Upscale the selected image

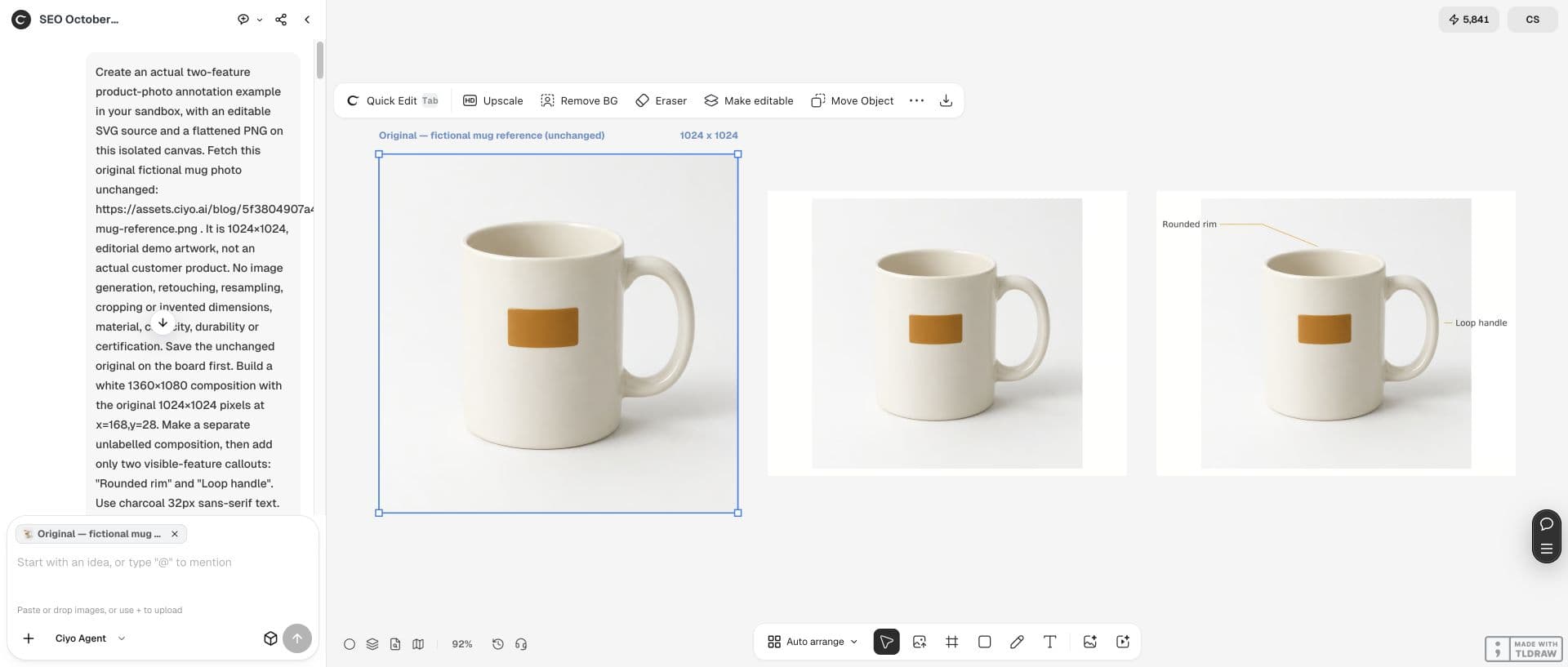point(492,100)
